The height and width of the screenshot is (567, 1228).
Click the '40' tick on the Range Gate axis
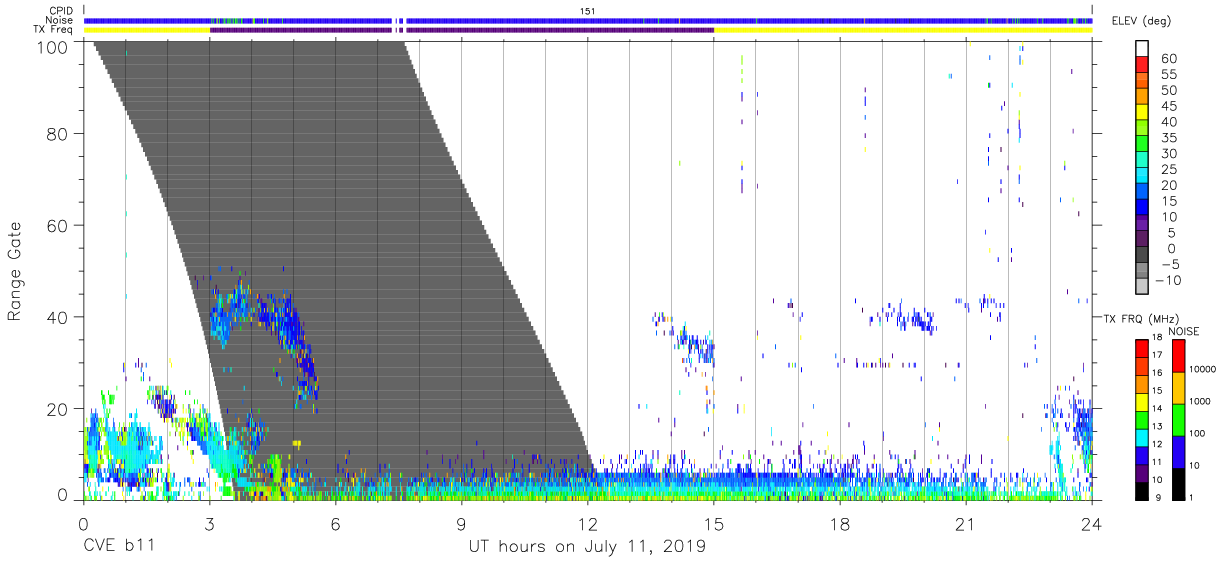(57, 317)
